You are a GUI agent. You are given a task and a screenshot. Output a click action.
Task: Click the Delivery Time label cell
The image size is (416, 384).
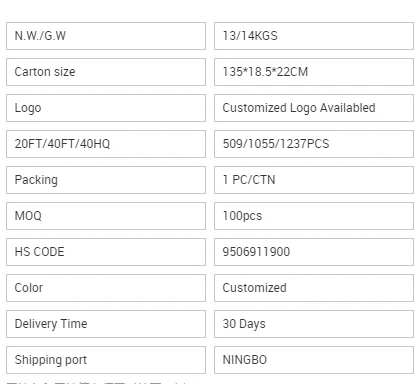106,324
